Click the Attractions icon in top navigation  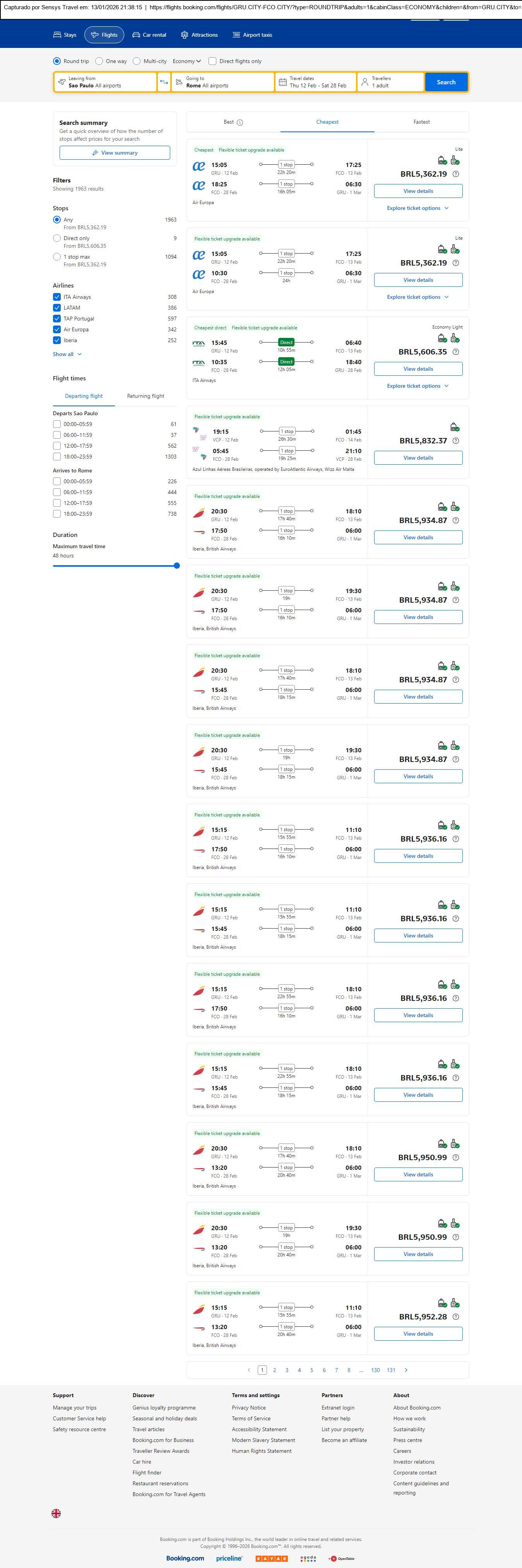pyautogui.click(x=185, y=35)
